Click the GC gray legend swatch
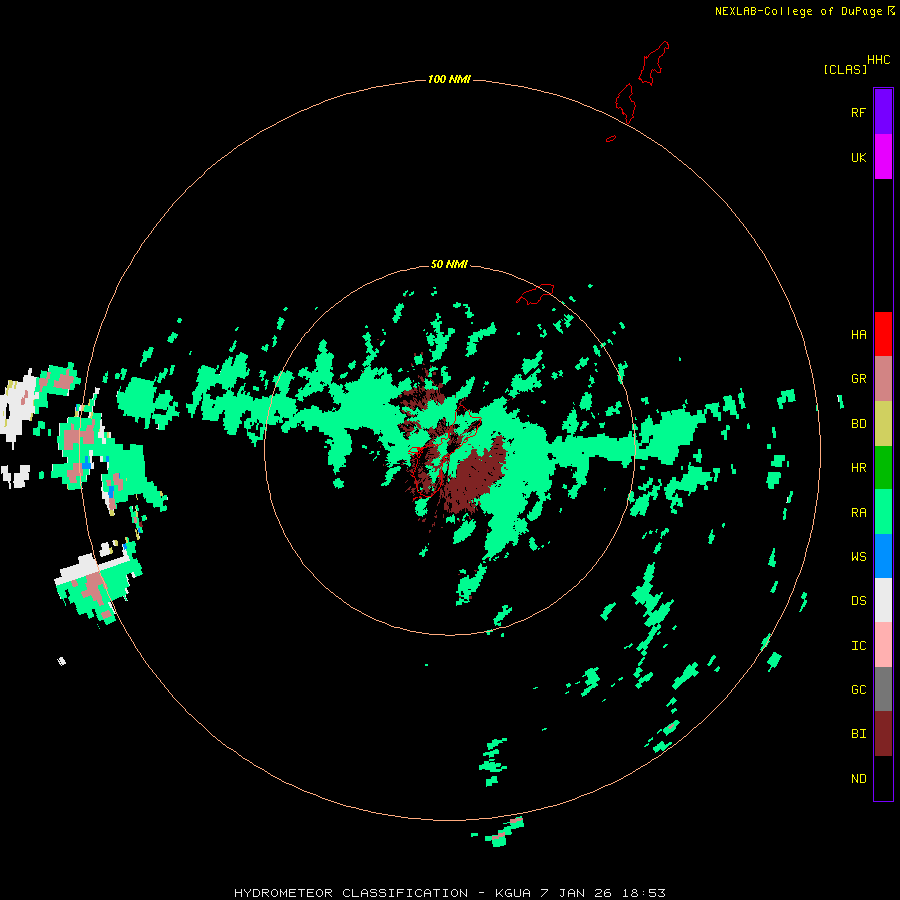The height and width of the screenshot is (900, 900). pos(883,689)
